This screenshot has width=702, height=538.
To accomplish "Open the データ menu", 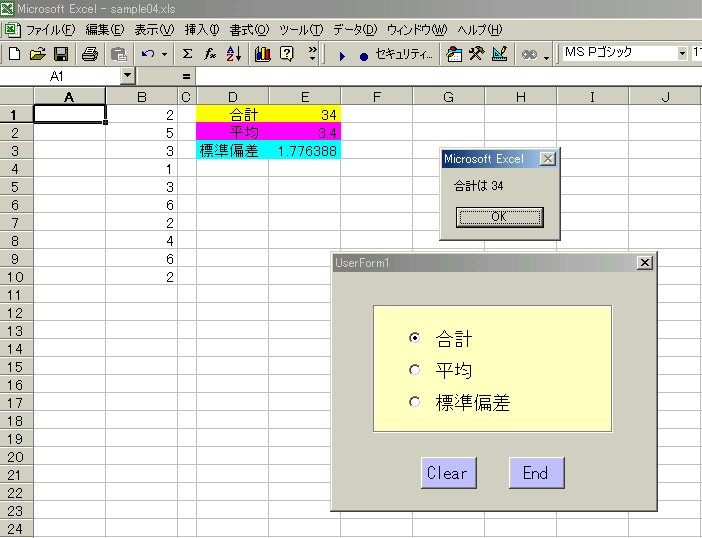I will (356, 30).
